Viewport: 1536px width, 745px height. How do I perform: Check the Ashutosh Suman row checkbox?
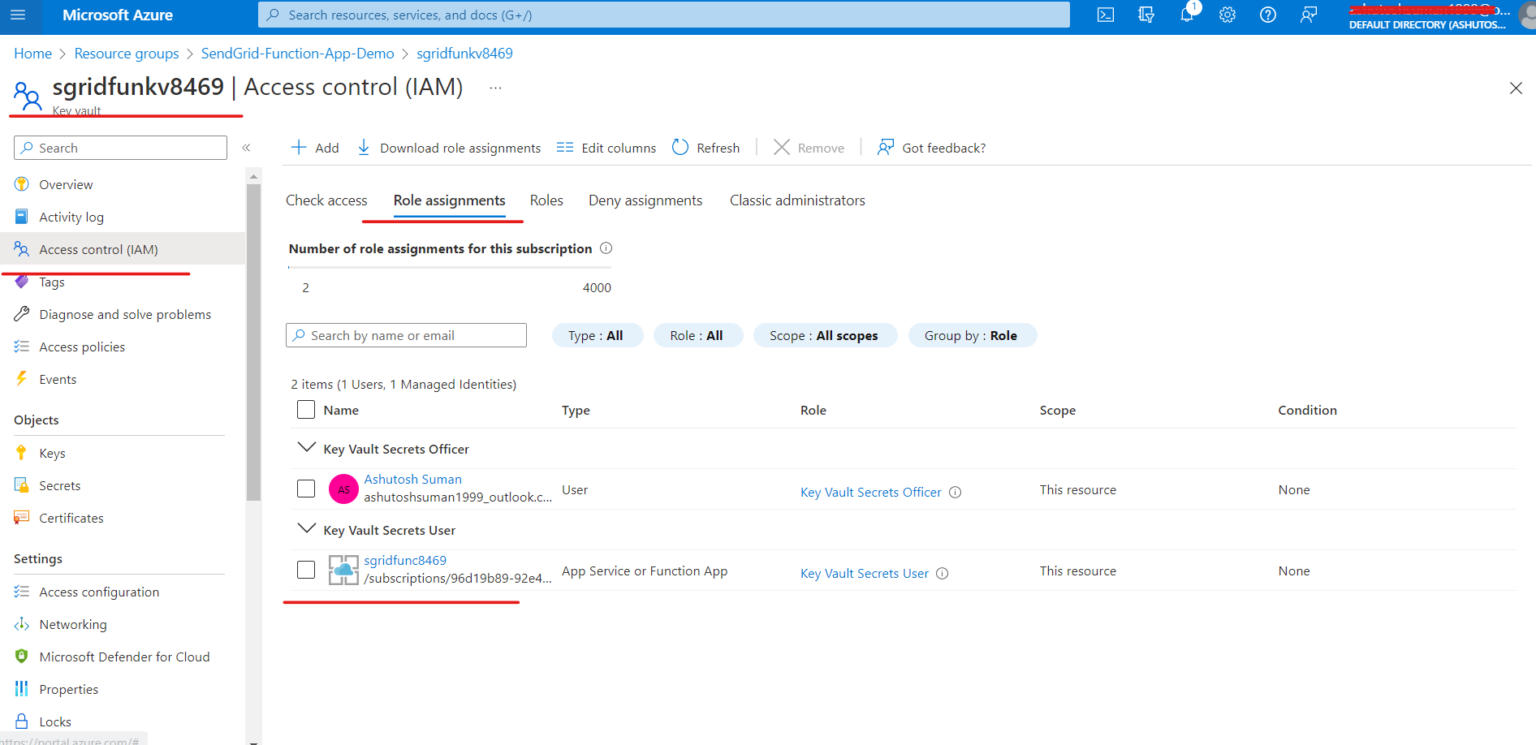[305, 488]
